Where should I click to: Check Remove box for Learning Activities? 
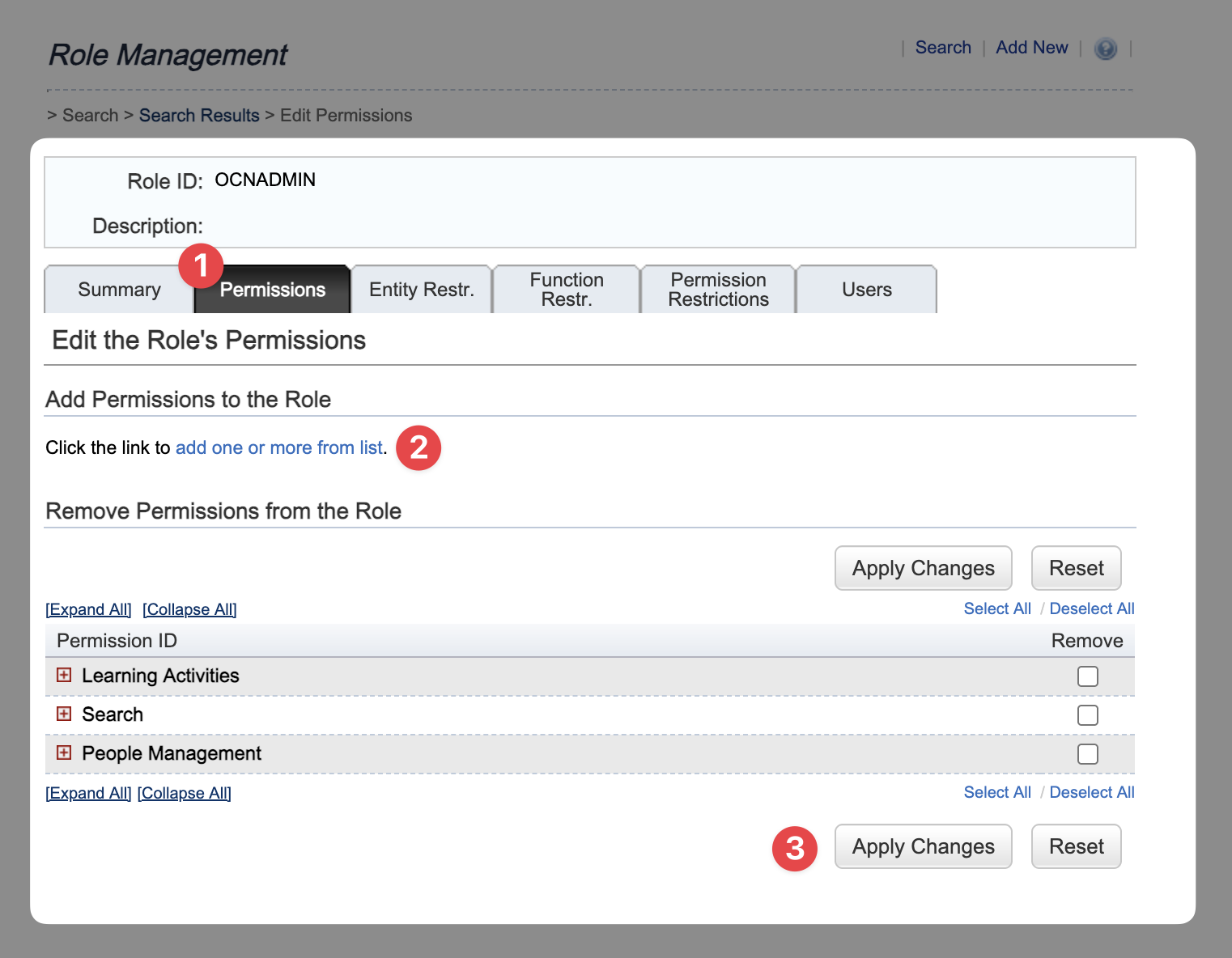(1087, 676)
